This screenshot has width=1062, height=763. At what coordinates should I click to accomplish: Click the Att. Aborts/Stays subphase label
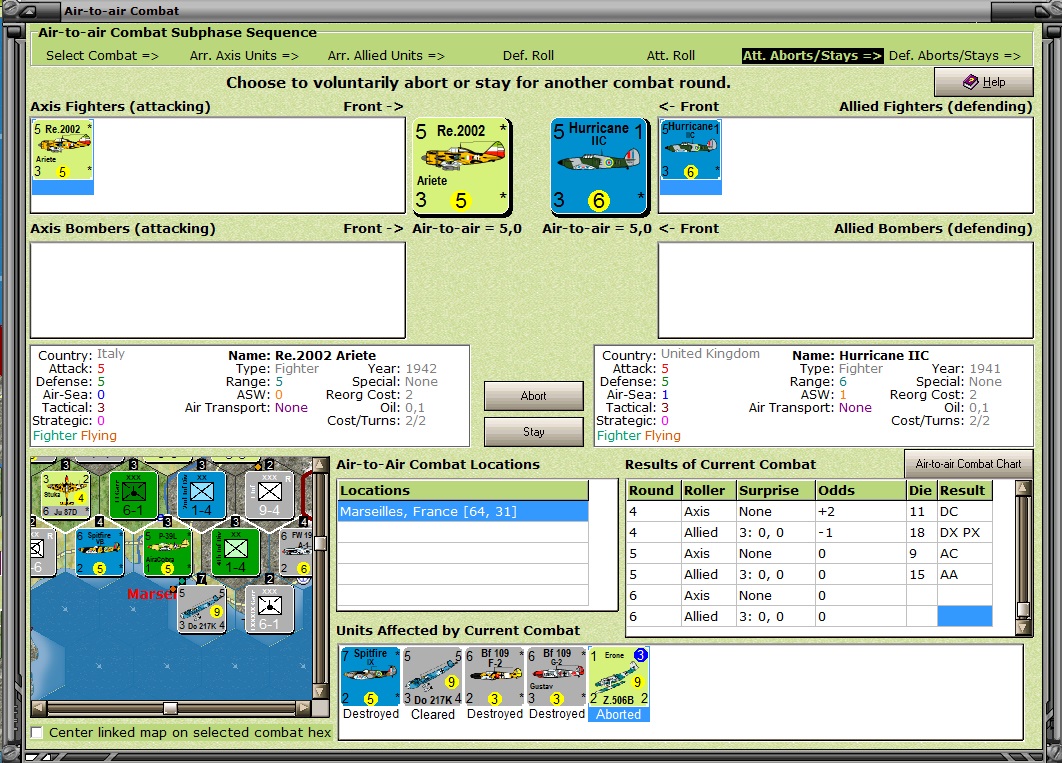pos(812,56)
